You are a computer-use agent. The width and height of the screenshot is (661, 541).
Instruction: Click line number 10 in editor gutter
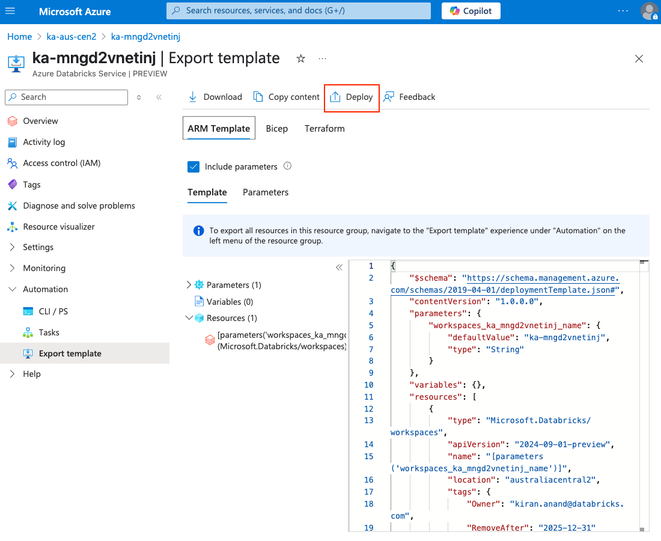tap(369, 385)
